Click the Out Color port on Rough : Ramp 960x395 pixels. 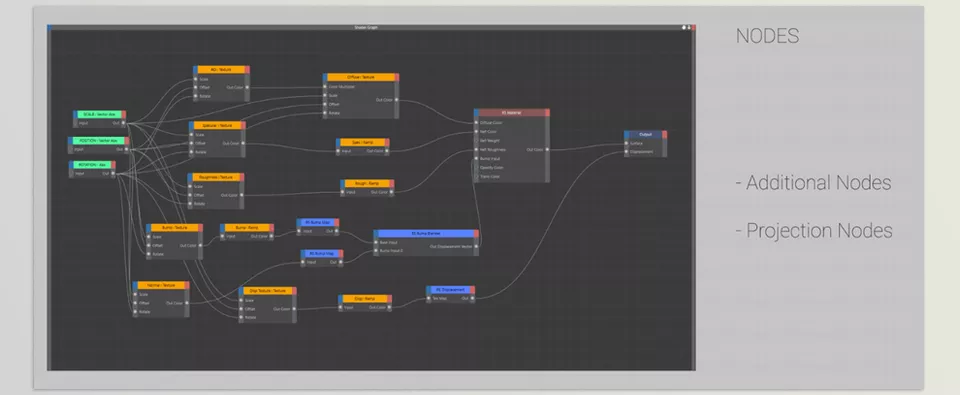click(391, 192)
